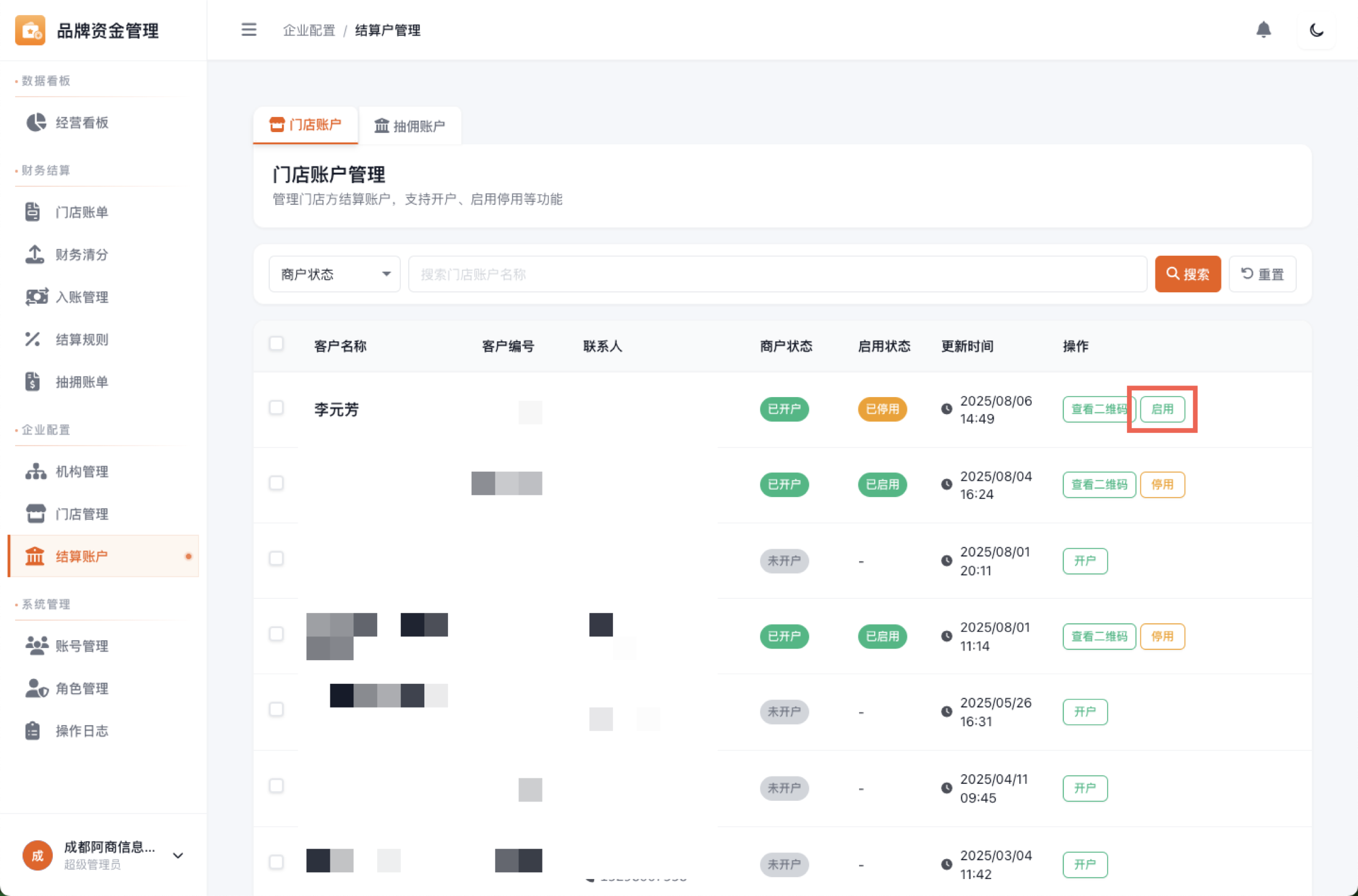Select the 门店账户 tab
The height and width of the screenshot is (896, 1358).
point(306,125)
